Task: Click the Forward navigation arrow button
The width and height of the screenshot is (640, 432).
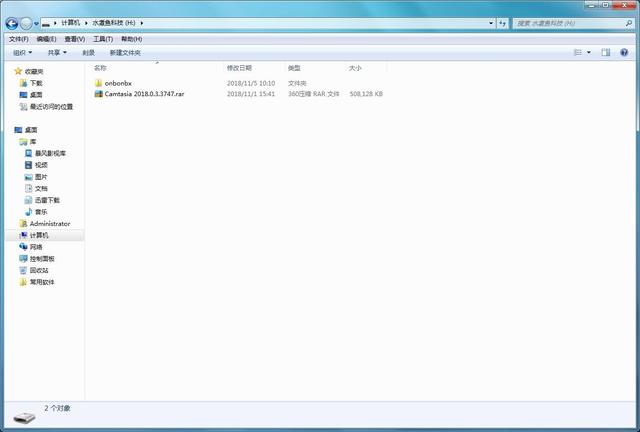Action: point(27,22)
